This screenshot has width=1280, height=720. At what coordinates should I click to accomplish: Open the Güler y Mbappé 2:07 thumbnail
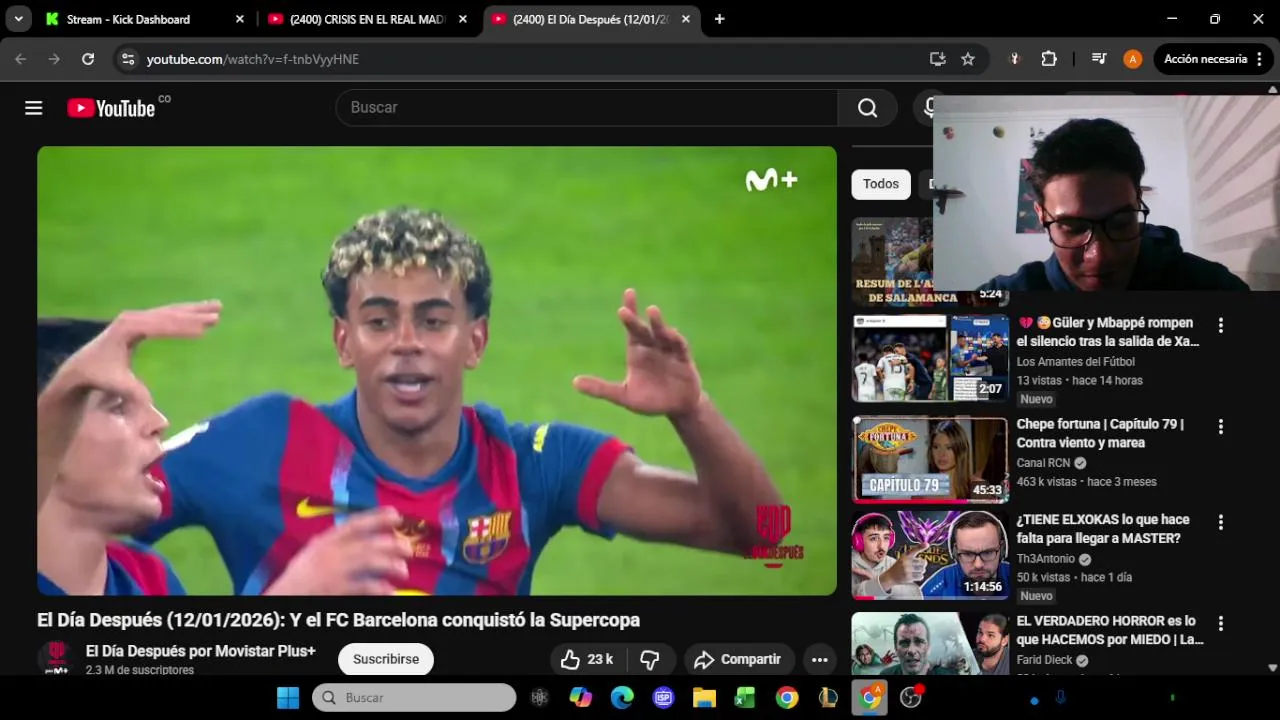click(x=930, y=358)
